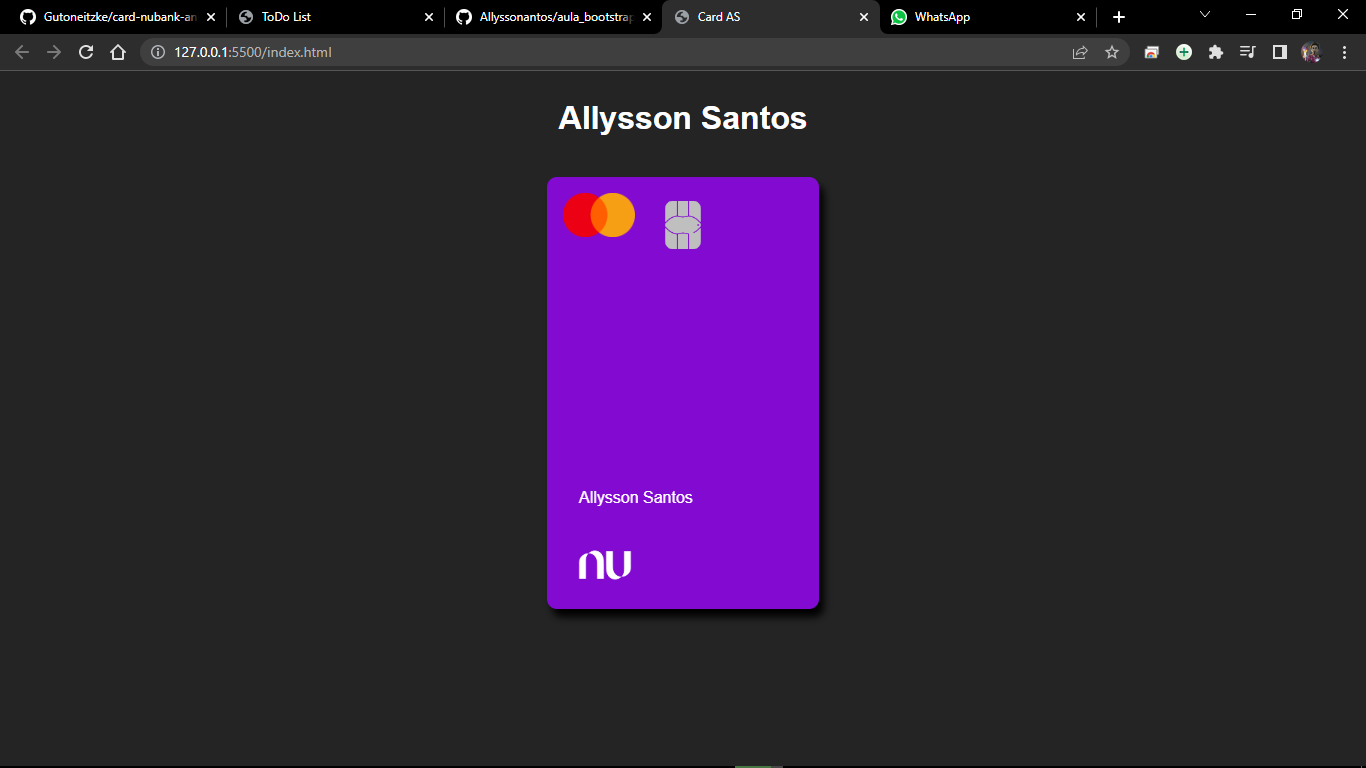Click the green plus extension icon
Image resolution: width=1366 pixels, height=768 pixels.
1183,52
